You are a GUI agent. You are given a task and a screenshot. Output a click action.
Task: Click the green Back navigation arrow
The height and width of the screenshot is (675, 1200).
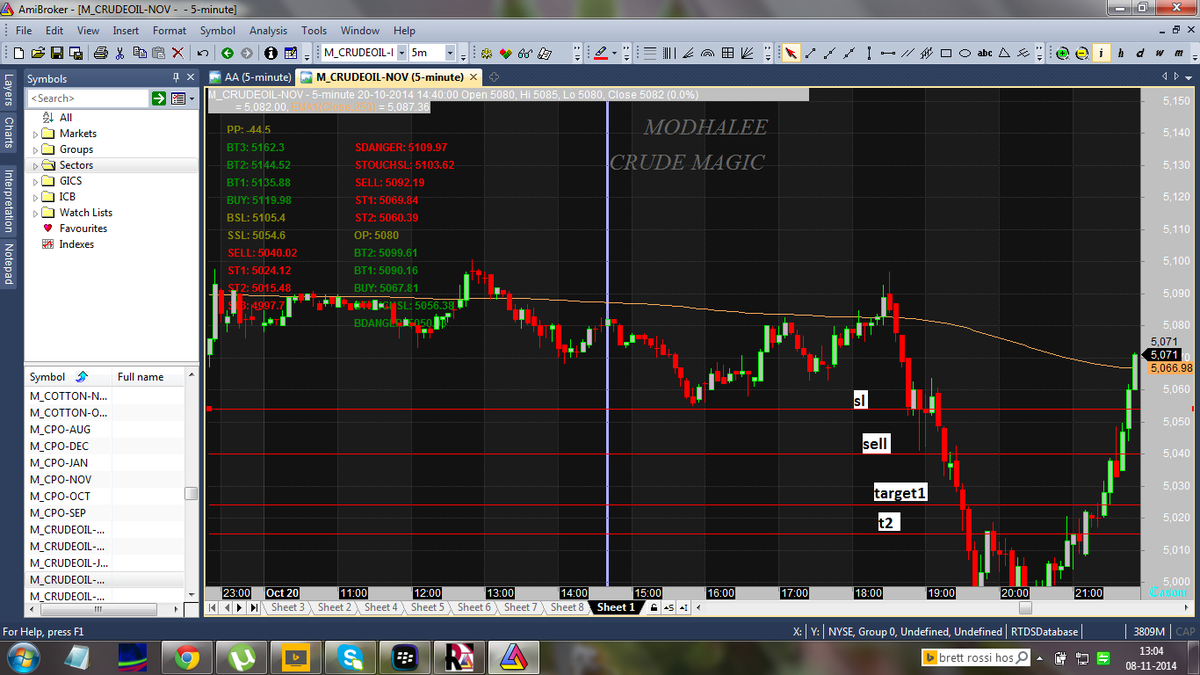[227, 53]
